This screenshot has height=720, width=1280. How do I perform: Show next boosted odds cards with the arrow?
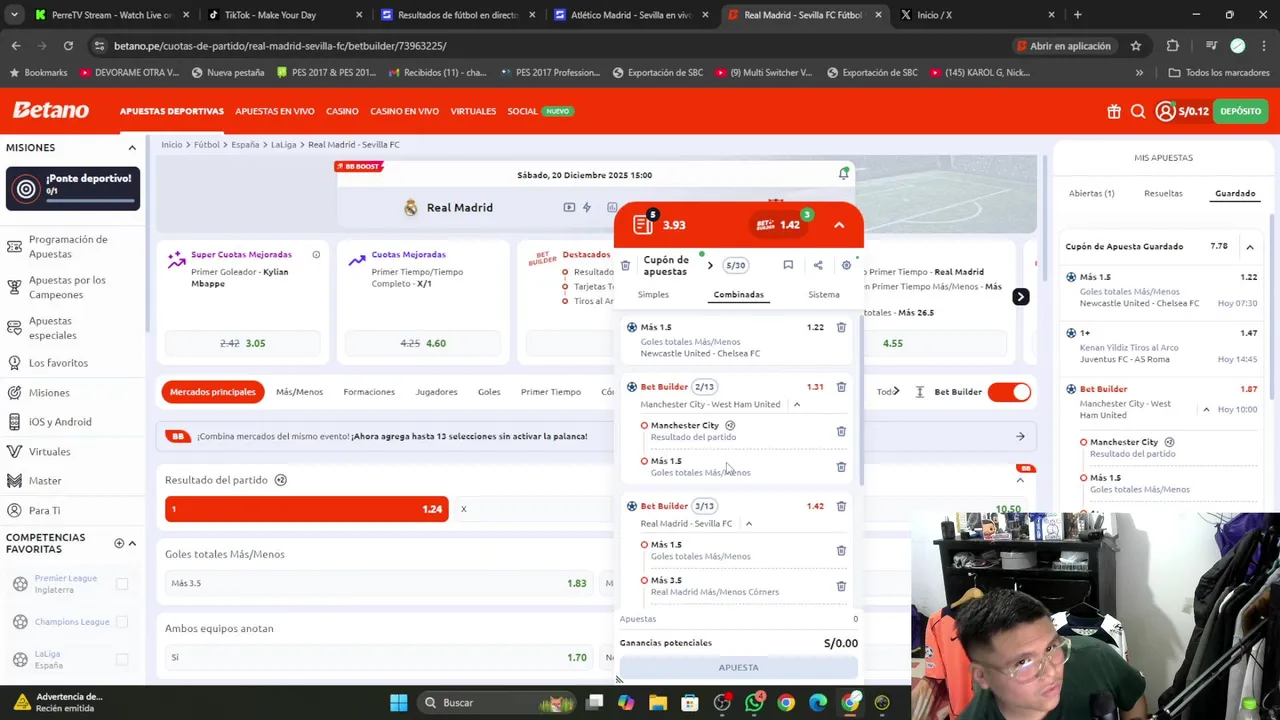[1020, 297]
